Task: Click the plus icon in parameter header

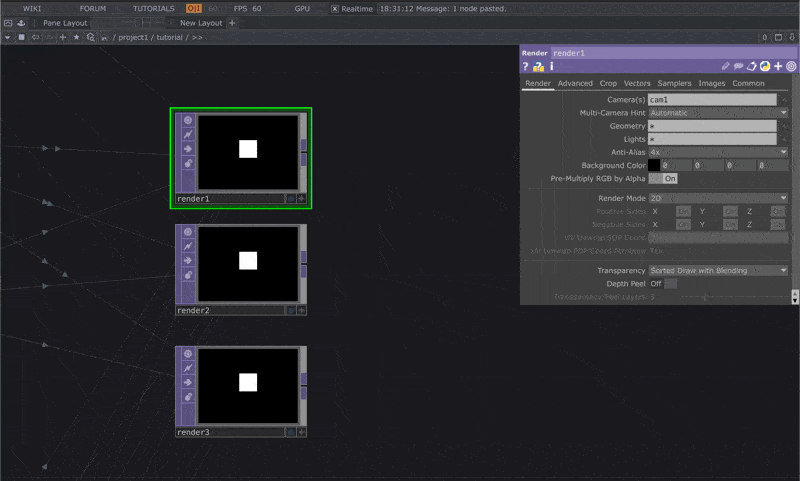Action: coord(778,66)
